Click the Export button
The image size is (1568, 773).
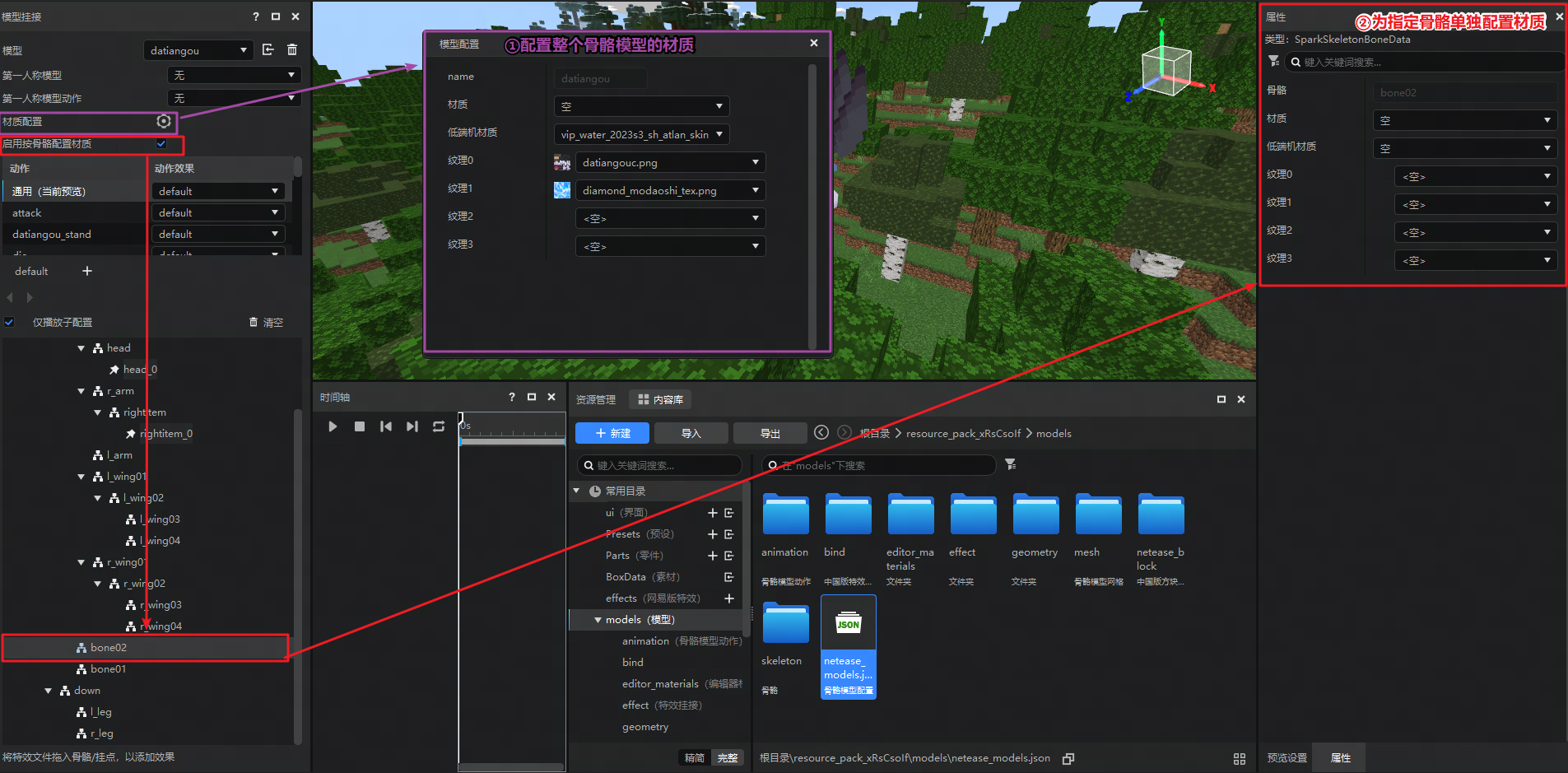(x=770, y=433)
